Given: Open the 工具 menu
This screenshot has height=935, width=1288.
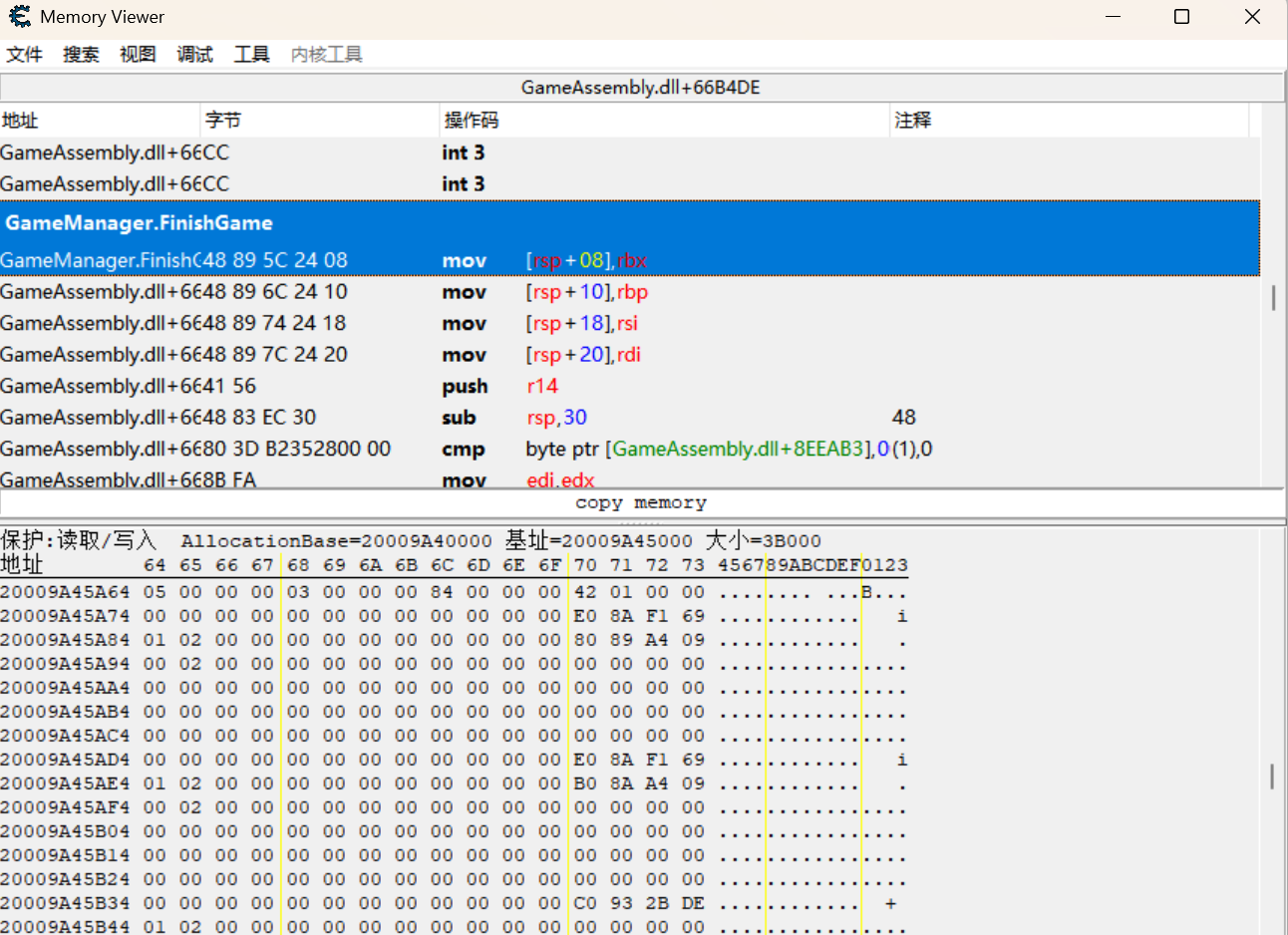Looking at the screenshot, I should tap(251, 54).
